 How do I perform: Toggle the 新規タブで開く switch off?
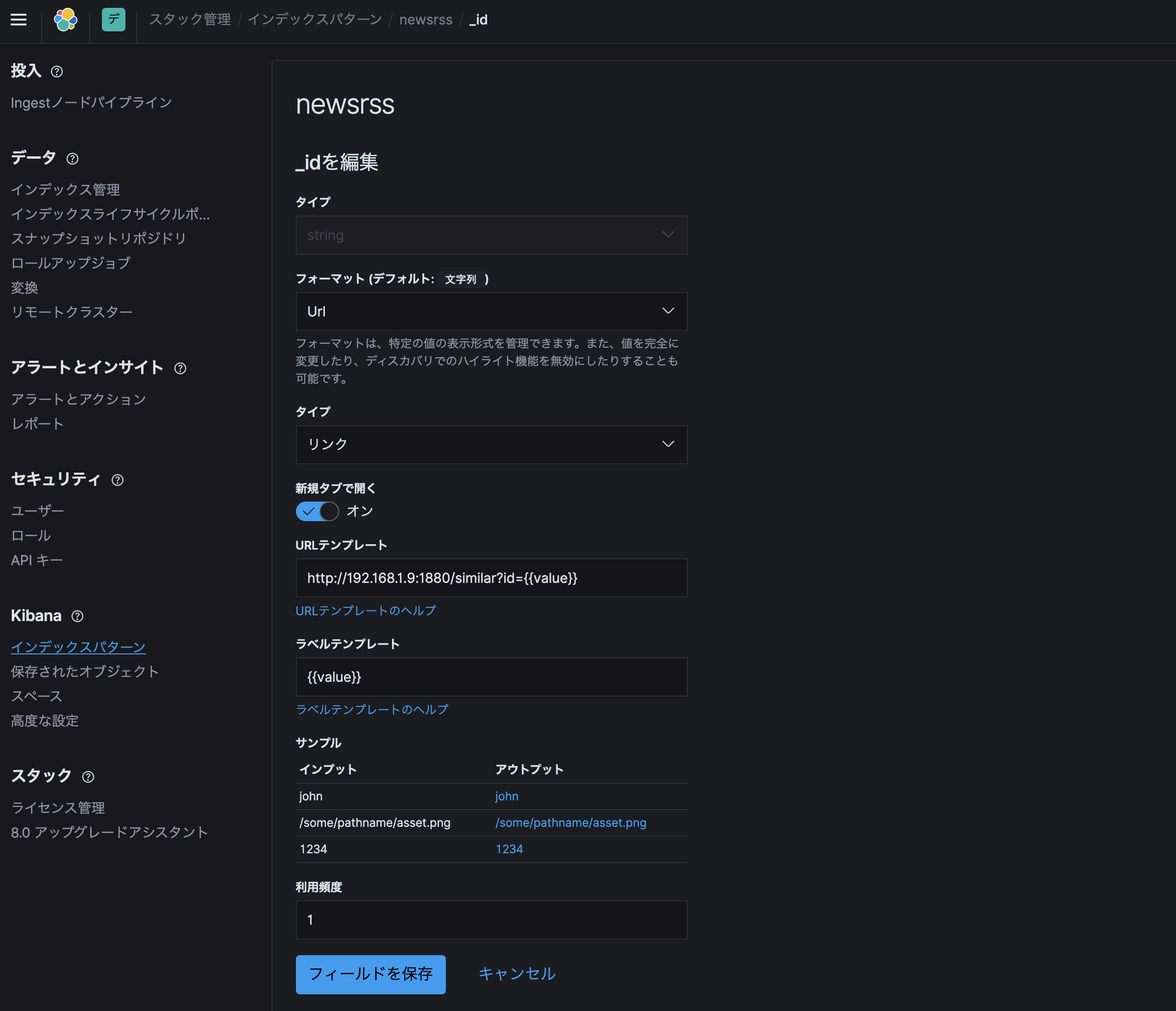coord(317,512)
